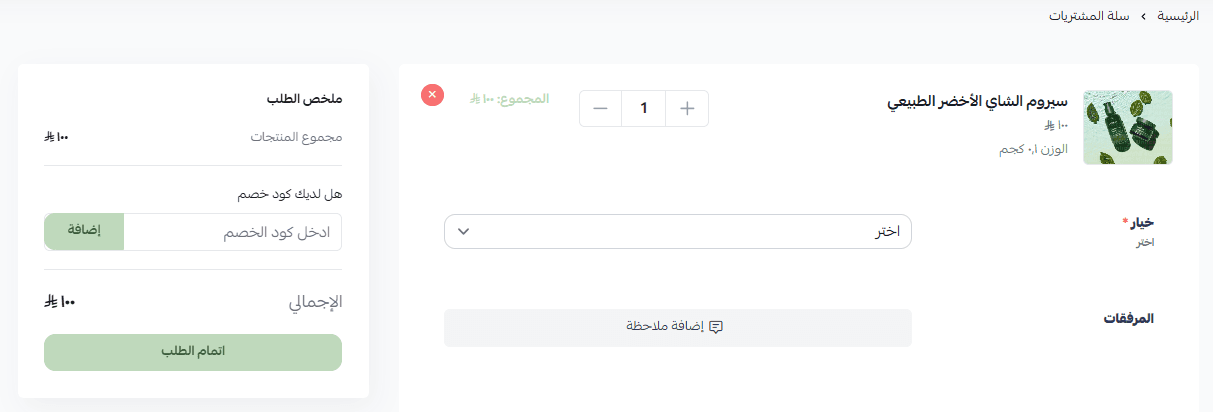Apply discount code with إضافة button
Viewport: 1213px width, 412px height.
coord(84,231)
